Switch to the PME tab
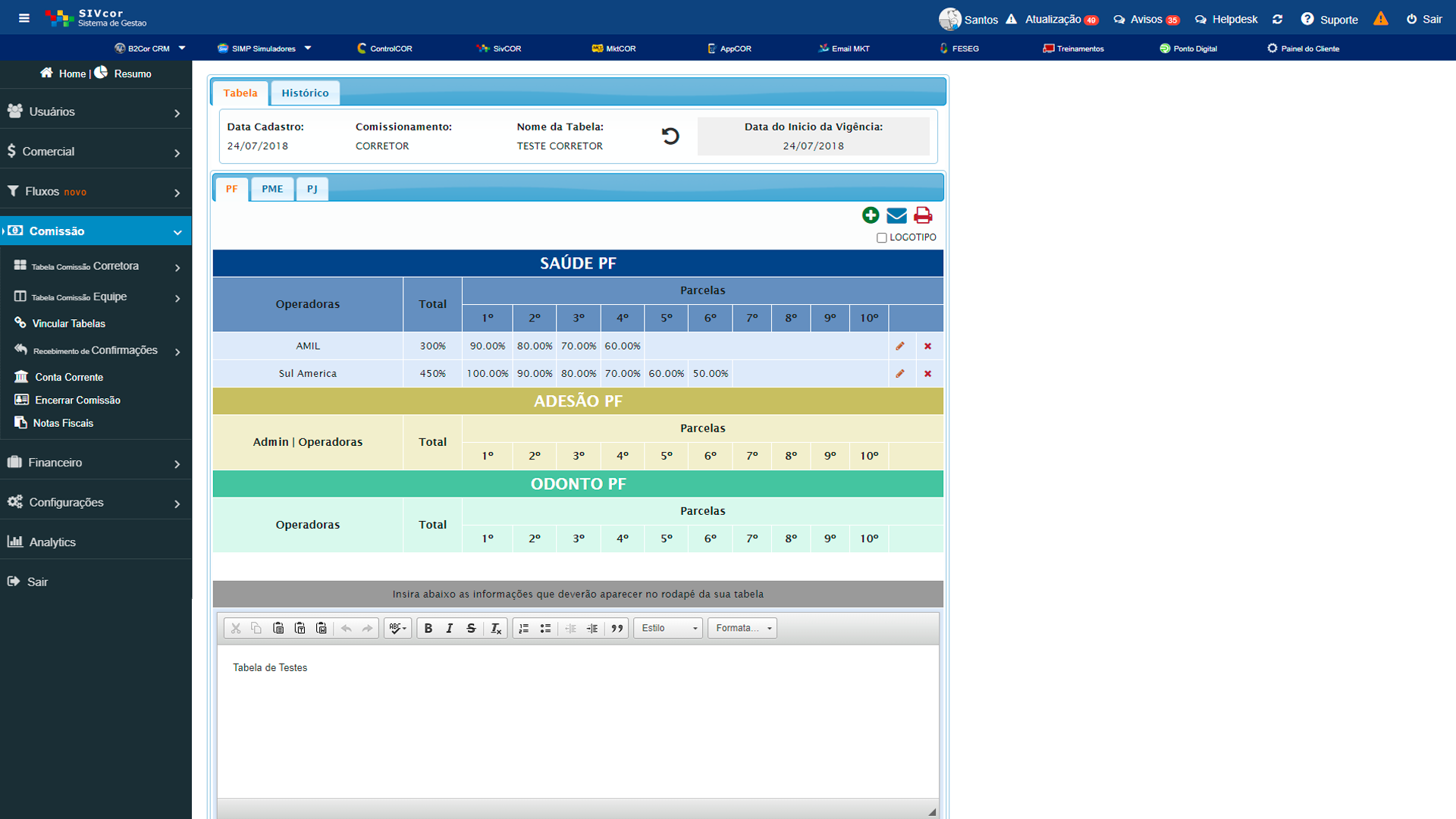 tap(272, 189)
